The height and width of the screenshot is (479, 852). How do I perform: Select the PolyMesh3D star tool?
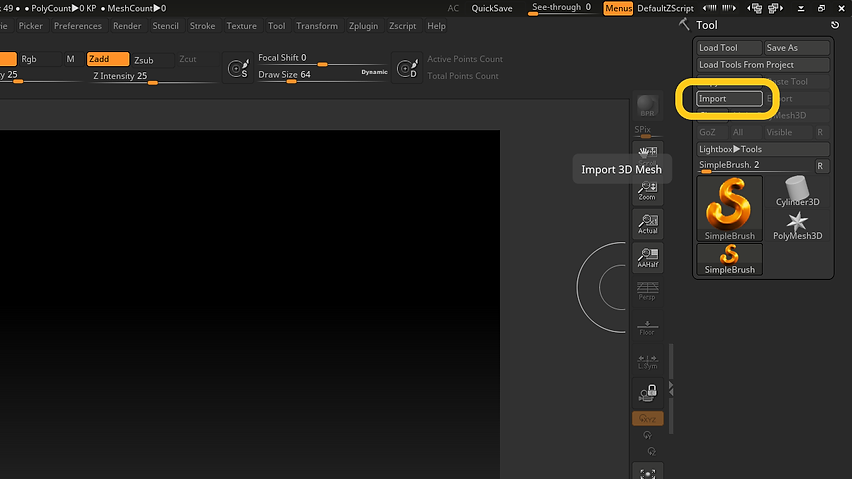pyautogui.click(x=797, y=226)
